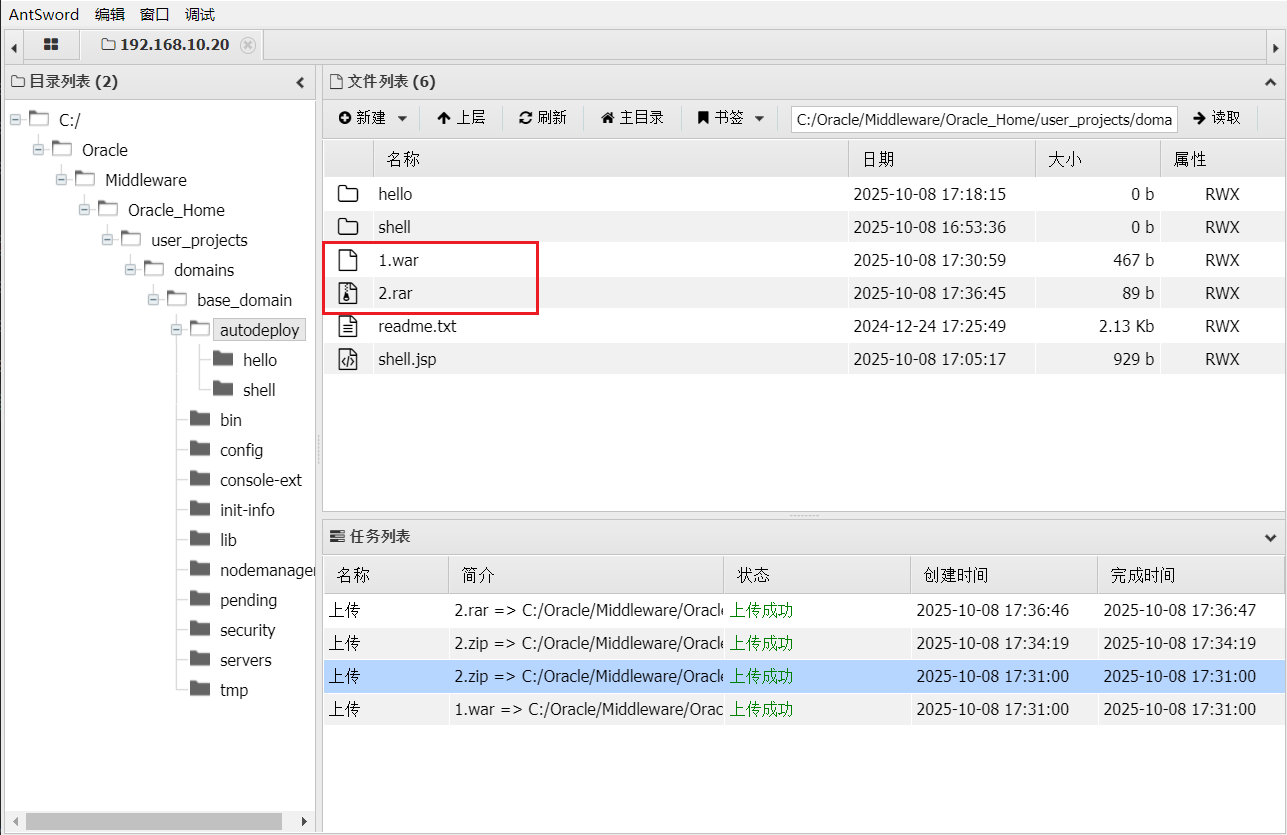The image size is (1287, 835).
Task: Click the file path input field
Action: pos(984,119)
